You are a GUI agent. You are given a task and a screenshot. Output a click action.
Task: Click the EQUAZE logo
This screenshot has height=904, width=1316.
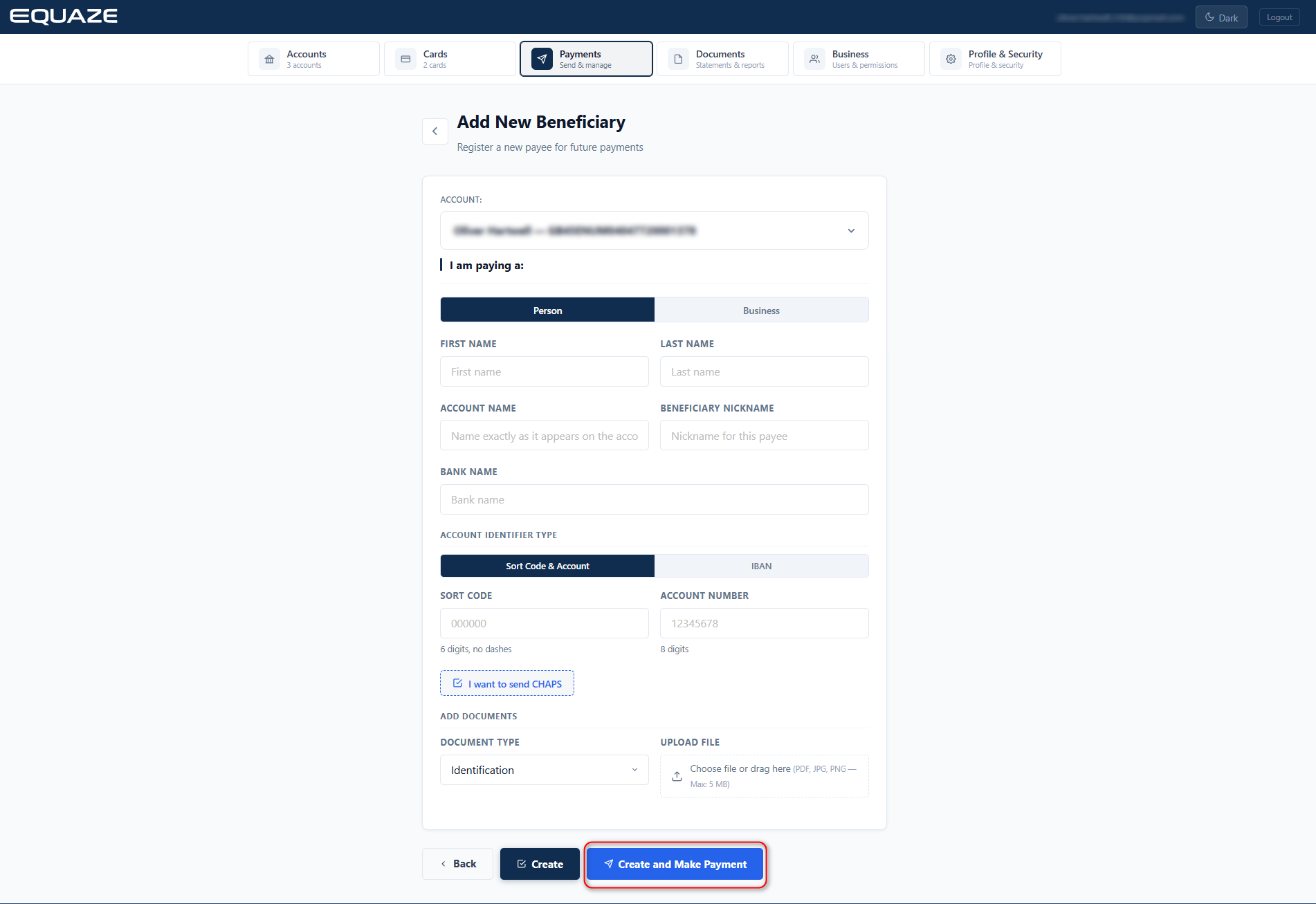pos(64,17)
